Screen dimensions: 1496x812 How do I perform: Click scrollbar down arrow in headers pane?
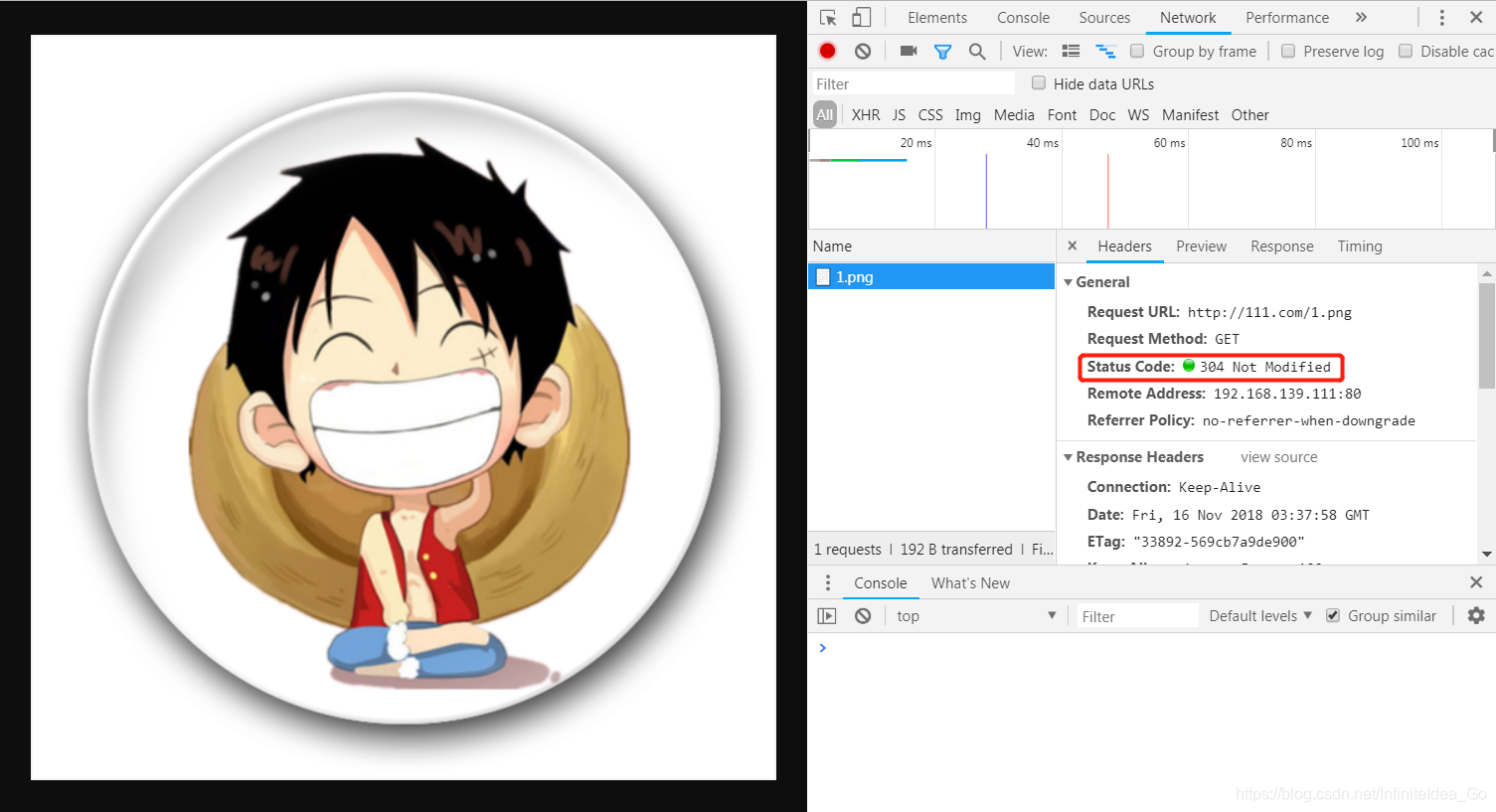pyautogui.click(x=1487, y=554)
